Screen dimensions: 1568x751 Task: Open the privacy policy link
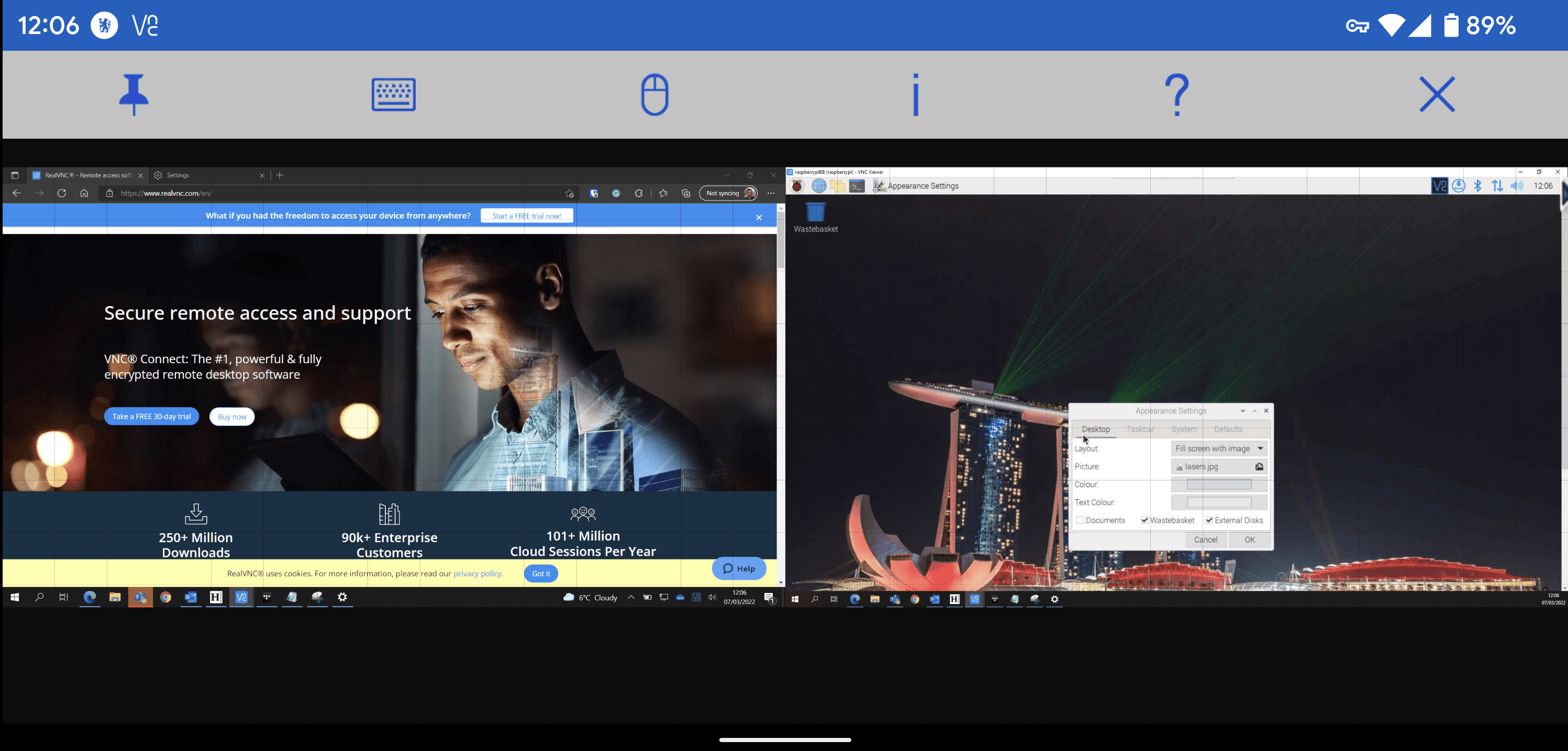(x=477, y=573)
